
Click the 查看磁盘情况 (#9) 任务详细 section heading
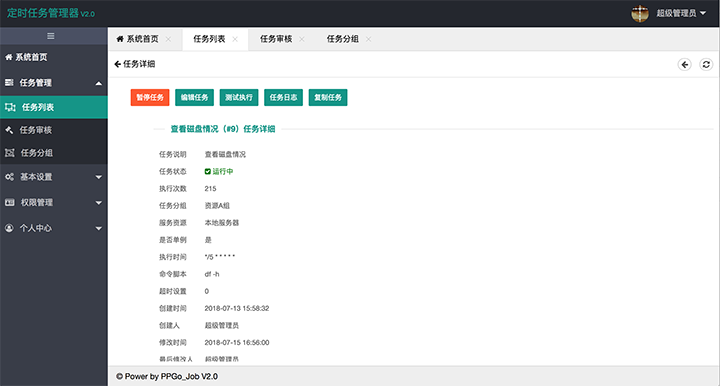point(223,129)
